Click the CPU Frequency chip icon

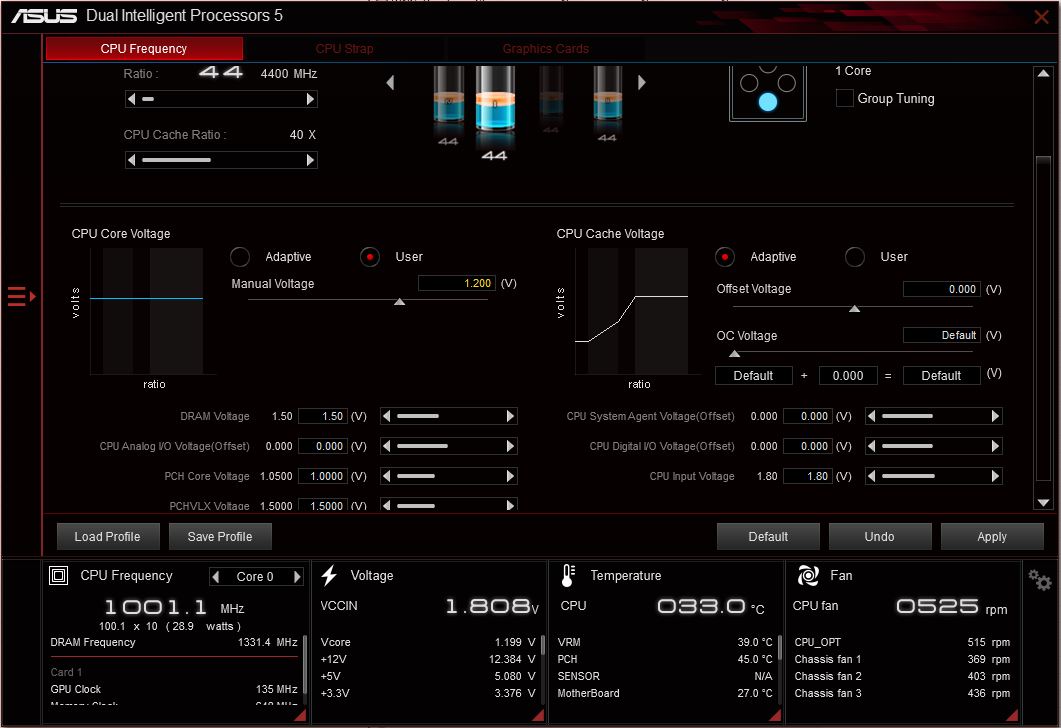pyautogui.click(x=59, y=576)
